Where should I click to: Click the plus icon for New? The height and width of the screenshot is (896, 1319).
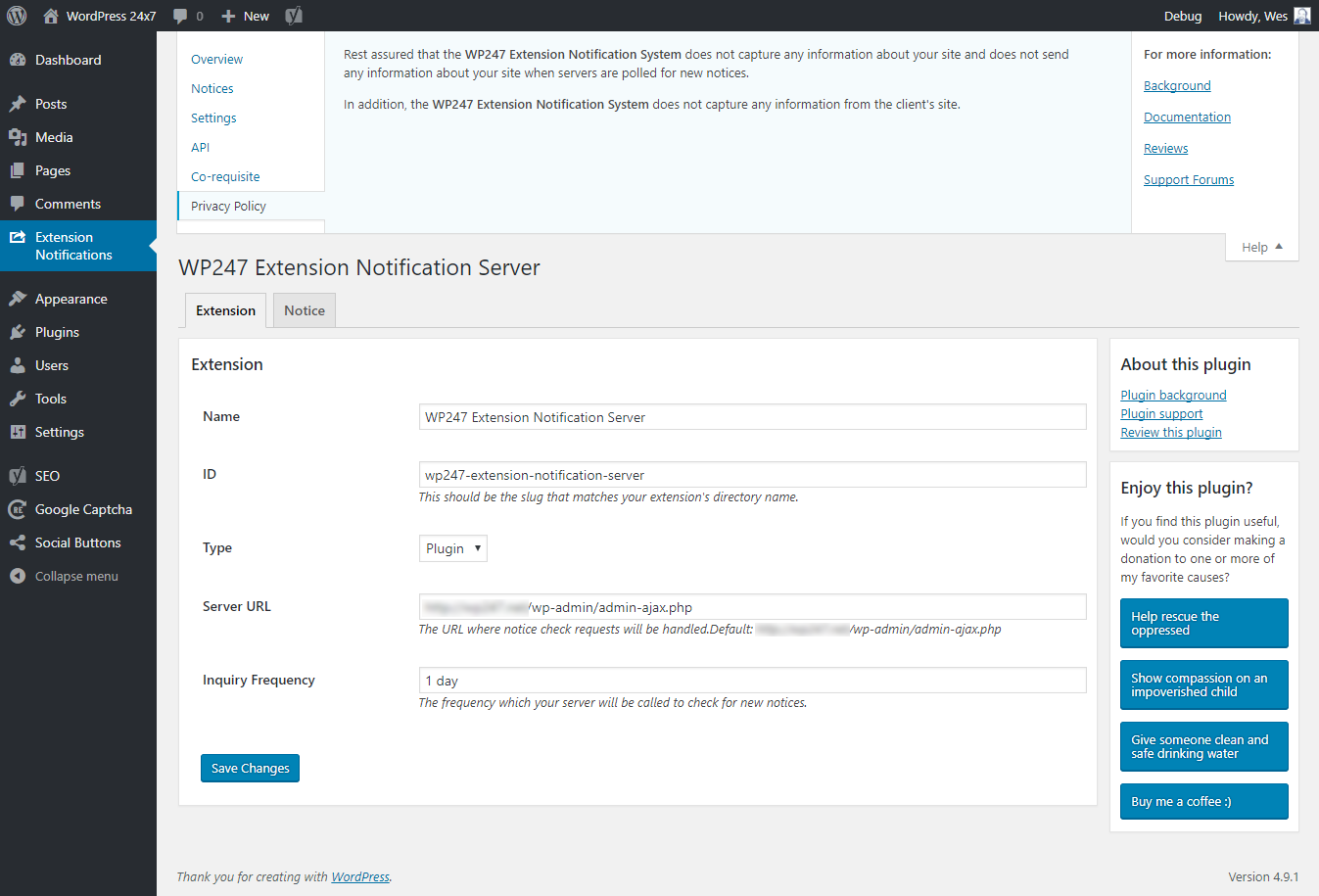(x=228, y=16)
